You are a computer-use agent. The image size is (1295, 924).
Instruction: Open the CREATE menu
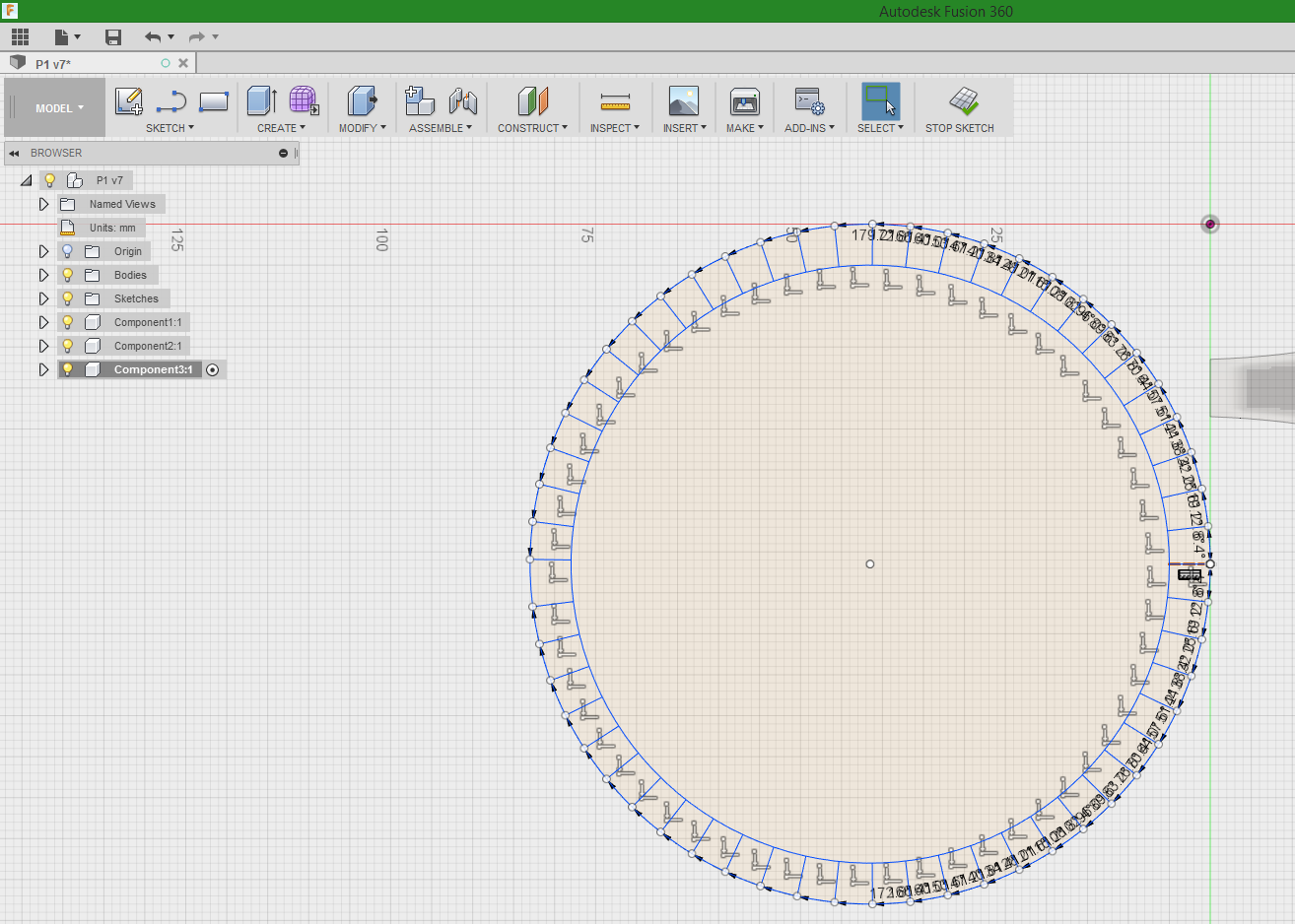point(281,128)
